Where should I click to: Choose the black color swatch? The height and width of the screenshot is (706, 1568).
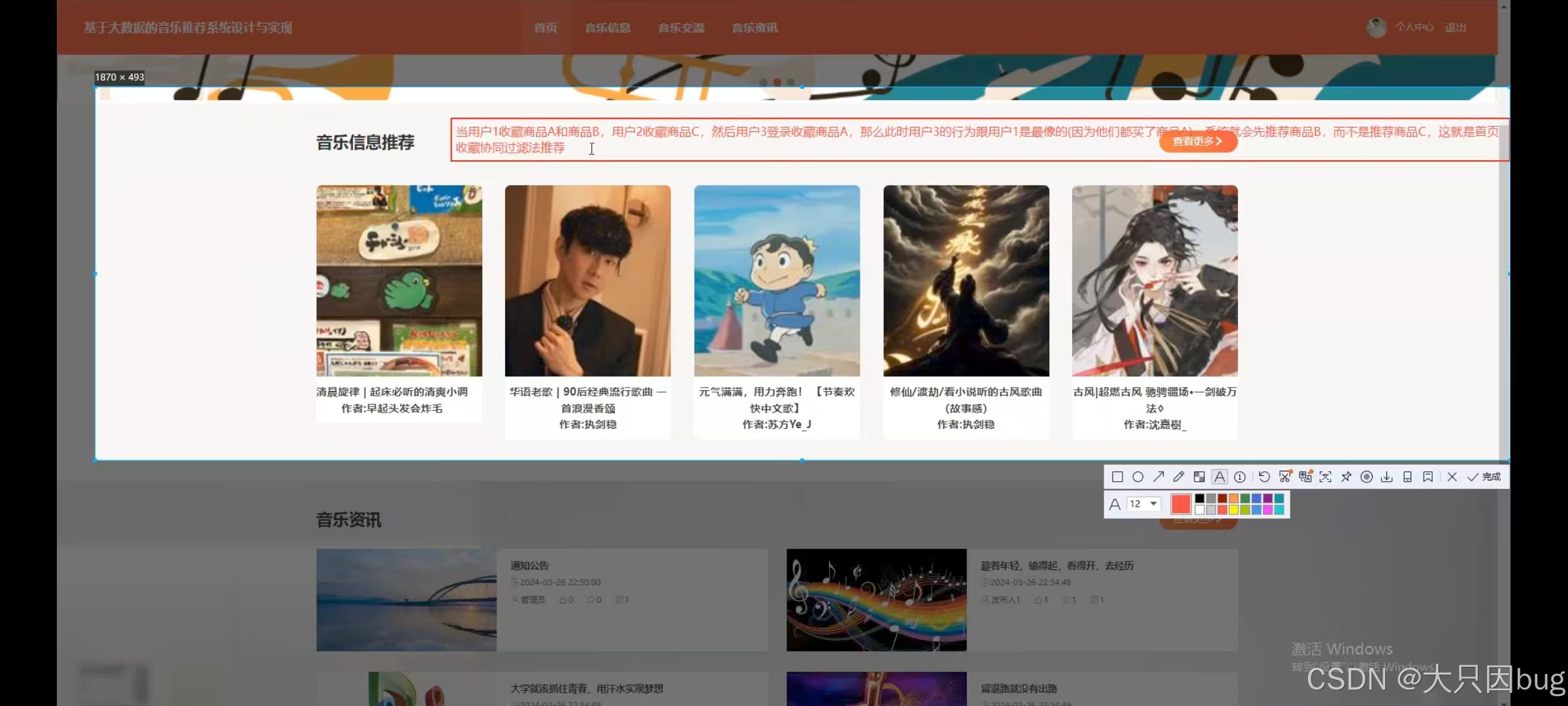click(1200, 498)
